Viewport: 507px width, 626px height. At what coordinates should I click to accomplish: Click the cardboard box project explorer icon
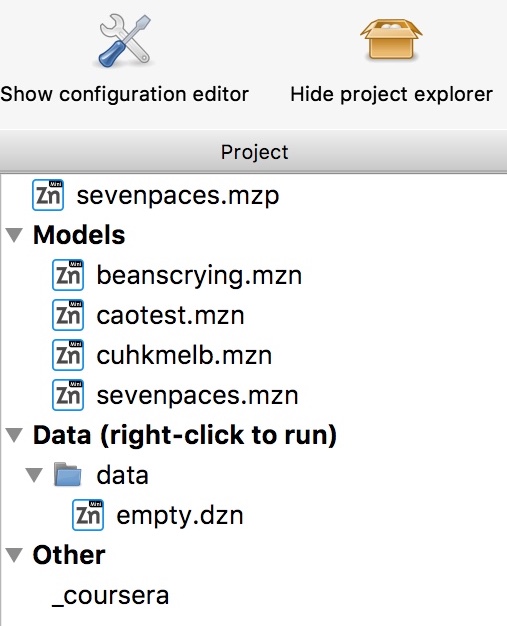click(x=391, y=39)
